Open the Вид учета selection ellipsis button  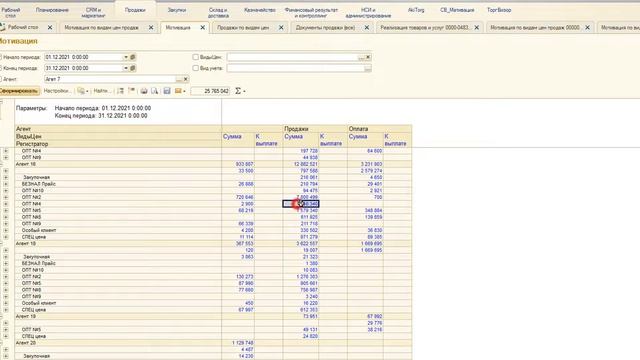pos(368,68)
